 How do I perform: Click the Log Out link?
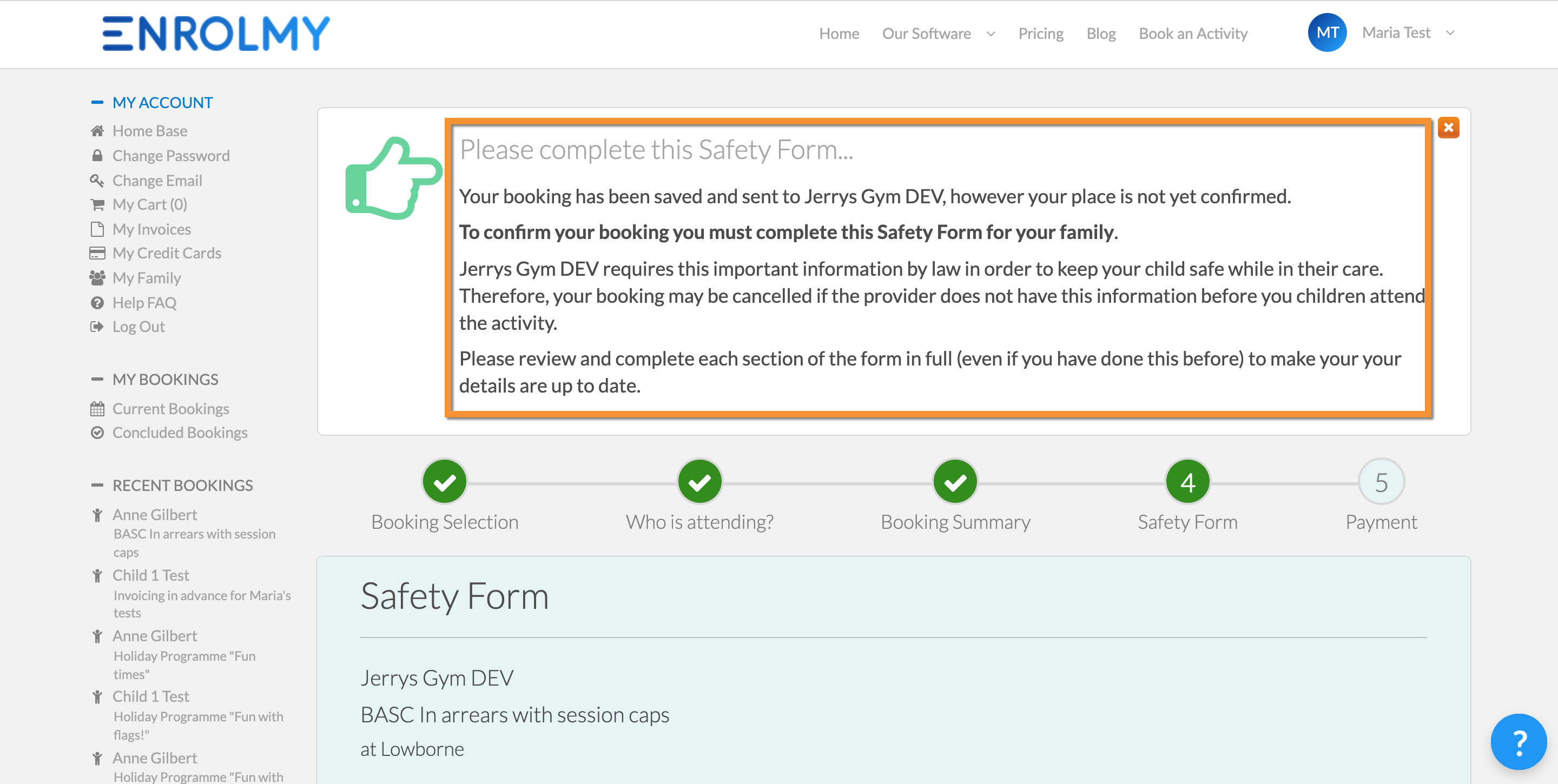[x=138, y=327]
